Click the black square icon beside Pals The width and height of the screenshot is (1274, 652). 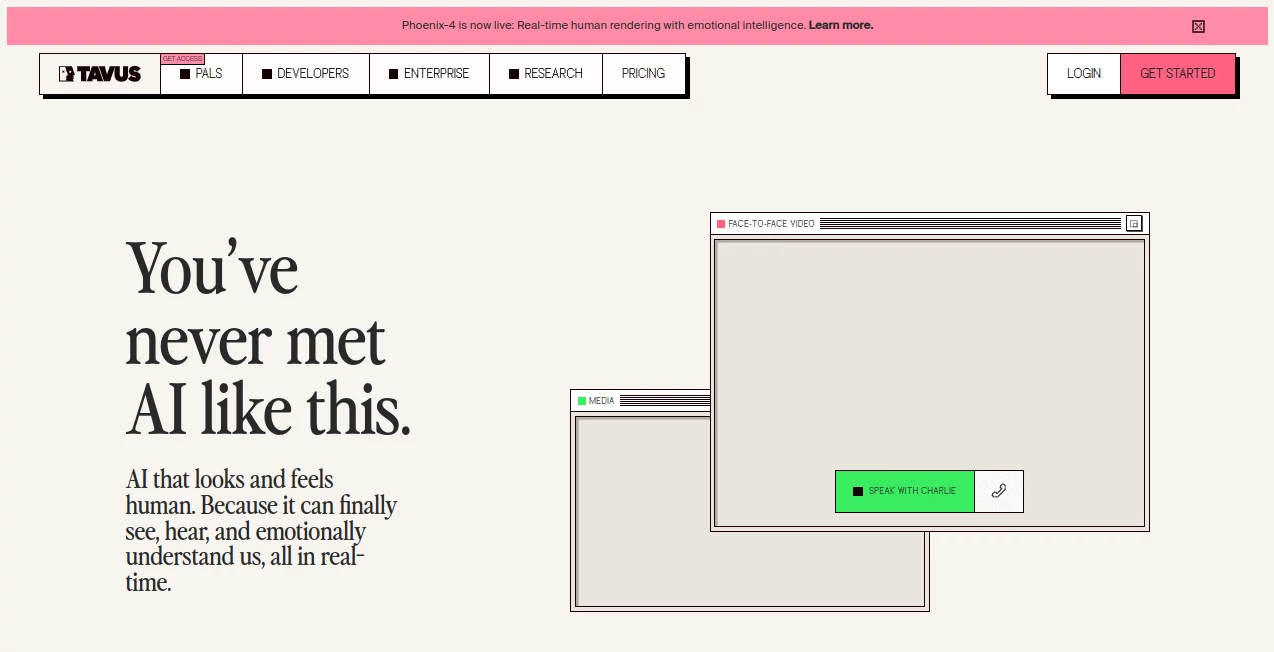[x=185, y=74]
